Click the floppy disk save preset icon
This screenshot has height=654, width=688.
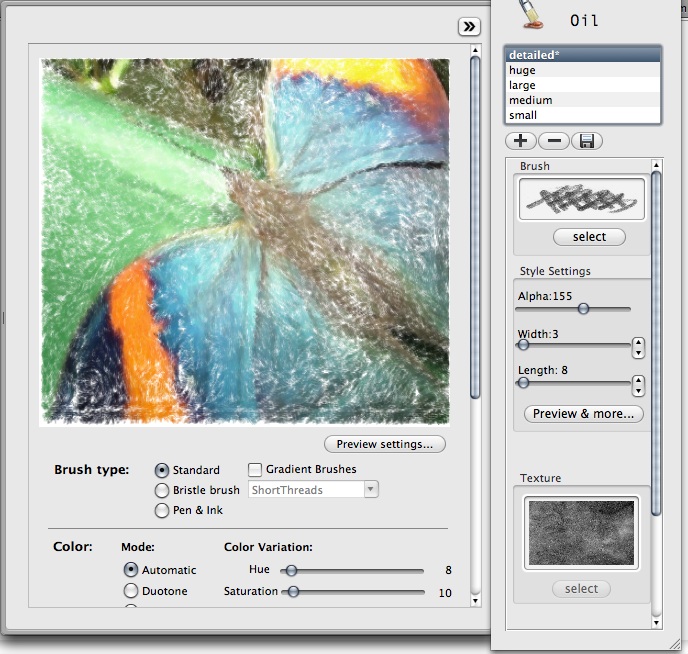pos(586,141)
